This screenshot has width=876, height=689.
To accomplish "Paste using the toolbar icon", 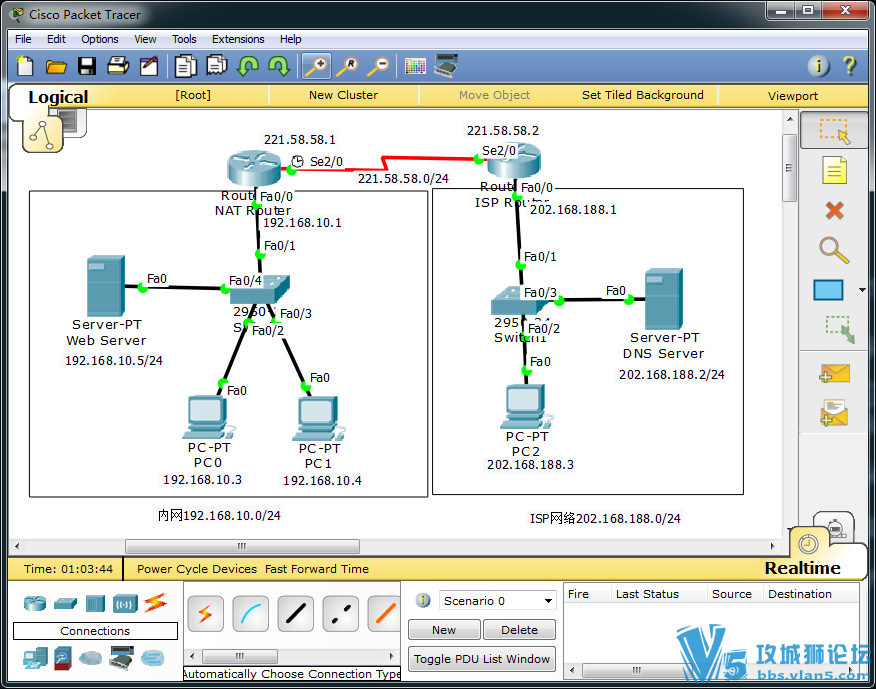I will [217, 65].
